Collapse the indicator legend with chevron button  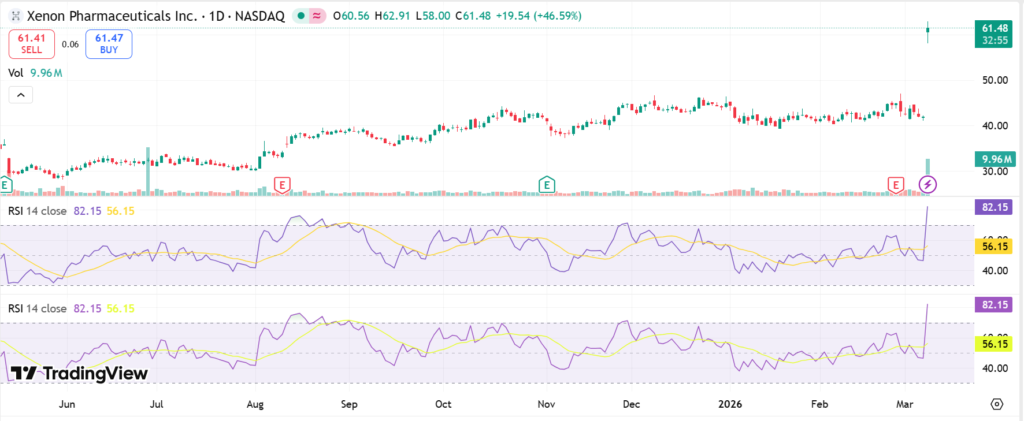(20, 94)
